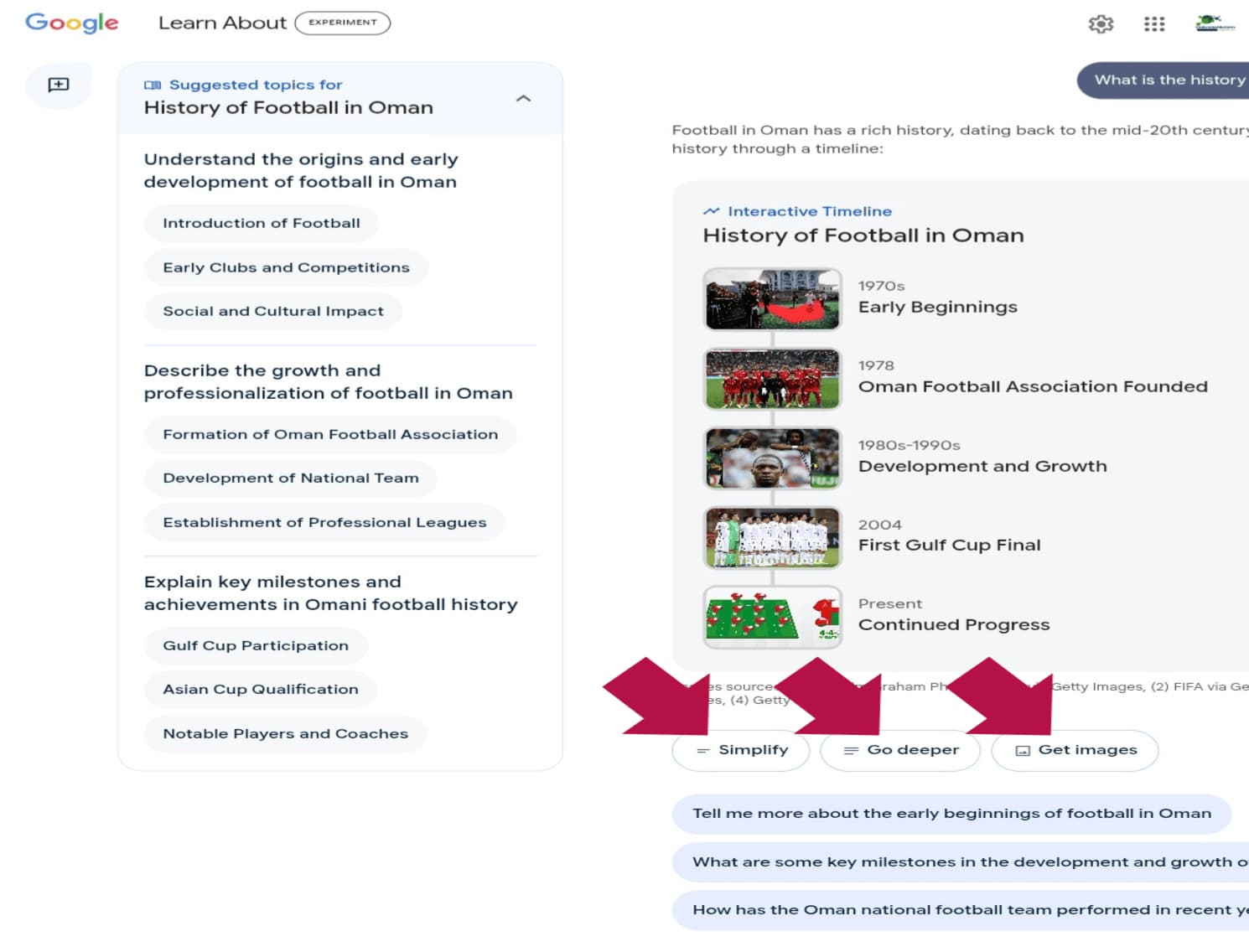Click the 1978 Oman Football Association thumbnail

point(772,379)
